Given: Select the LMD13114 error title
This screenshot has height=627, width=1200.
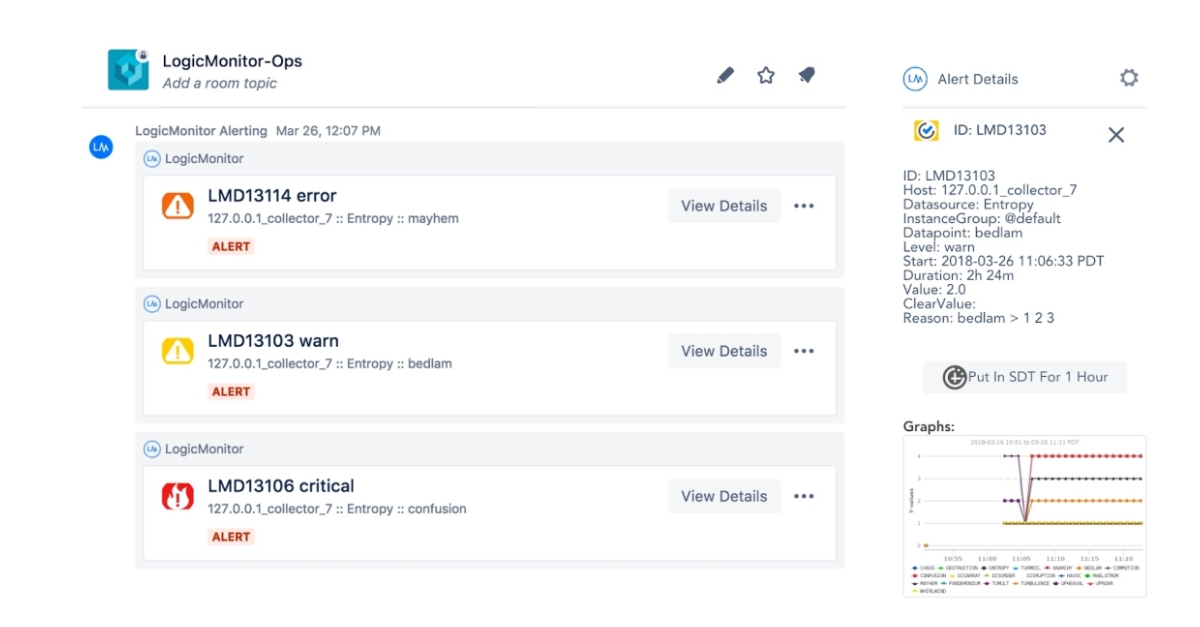Looking at the screenshot, I should click(272, 196).
